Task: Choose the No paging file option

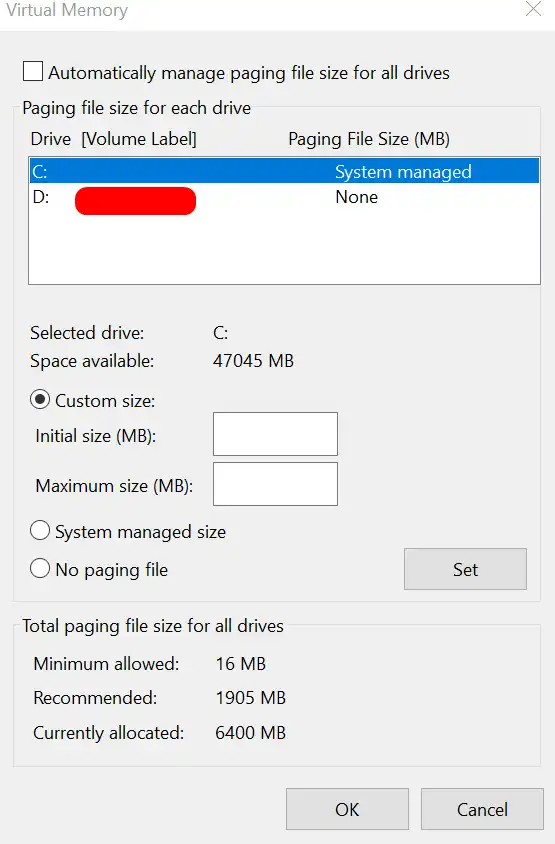Action: [40, 568]
